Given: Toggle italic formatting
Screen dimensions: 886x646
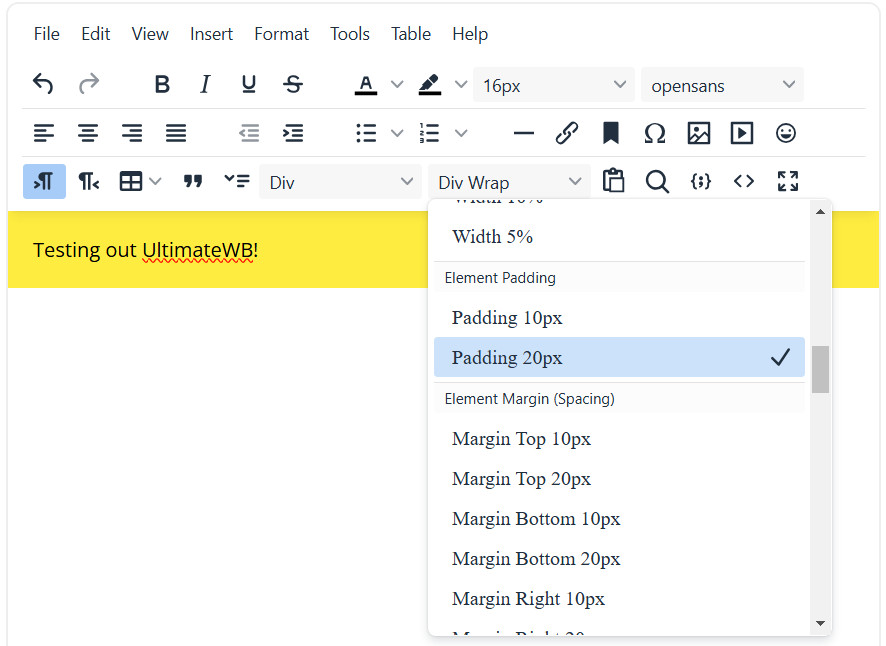Looking at the screenshot, I should (x=205, y=85).
